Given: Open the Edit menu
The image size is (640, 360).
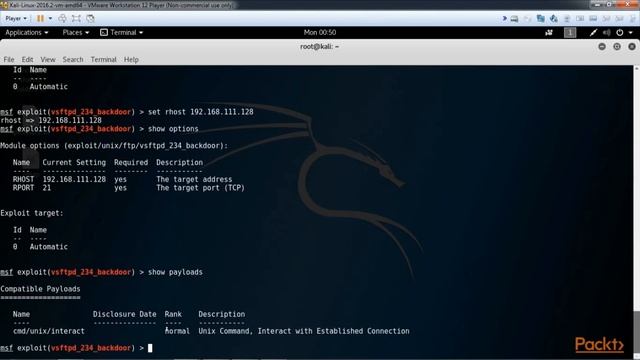Looking at the screenshot, I should coord(27,60).
